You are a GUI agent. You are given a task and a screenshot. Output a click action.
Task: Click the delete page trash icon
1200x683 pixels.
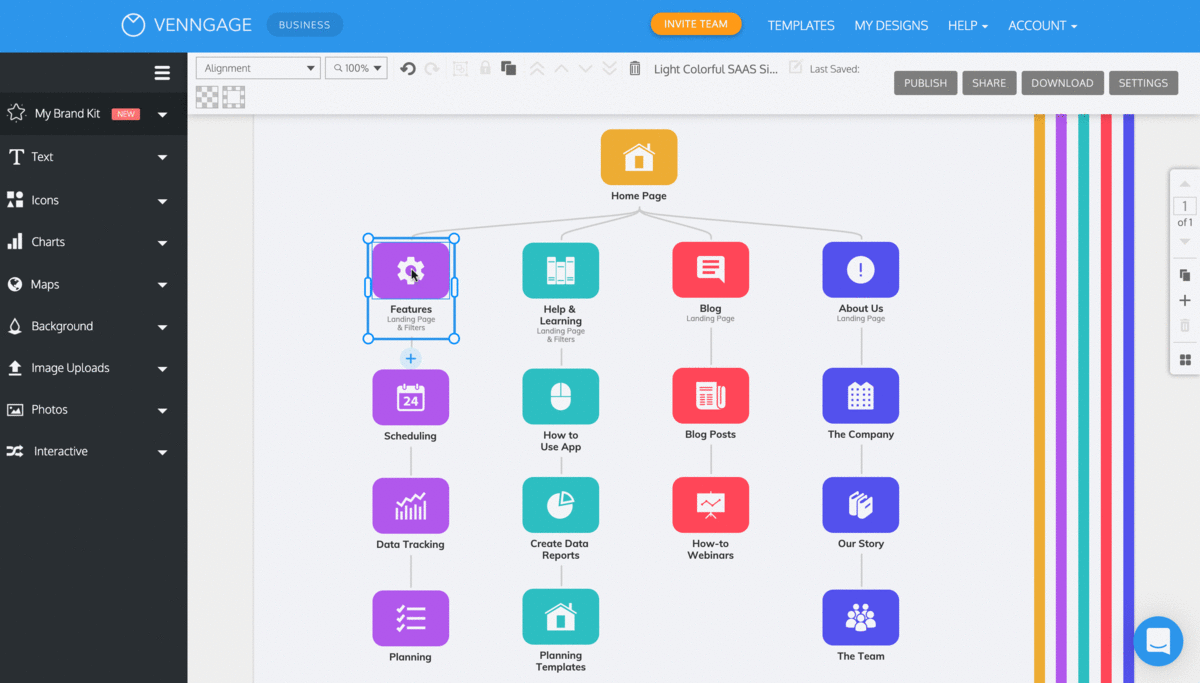tap(1185, 325)
